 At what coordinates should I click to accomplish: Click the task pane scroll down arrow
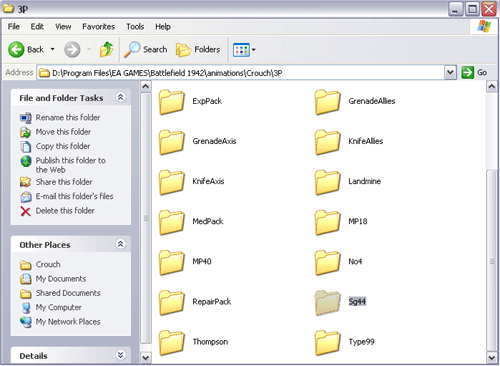pos(146,358)
